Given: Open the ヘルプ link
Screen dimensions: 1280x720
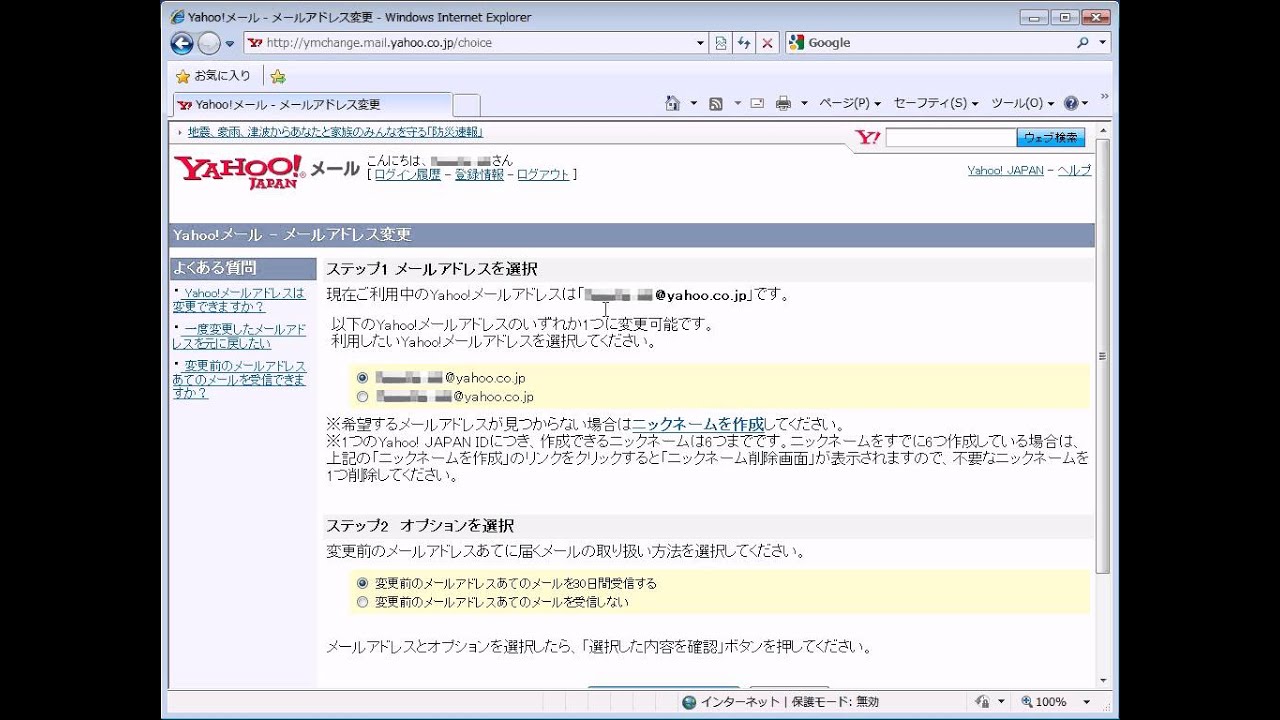Looking at the screenshot, I should [x=1074, y=171].
